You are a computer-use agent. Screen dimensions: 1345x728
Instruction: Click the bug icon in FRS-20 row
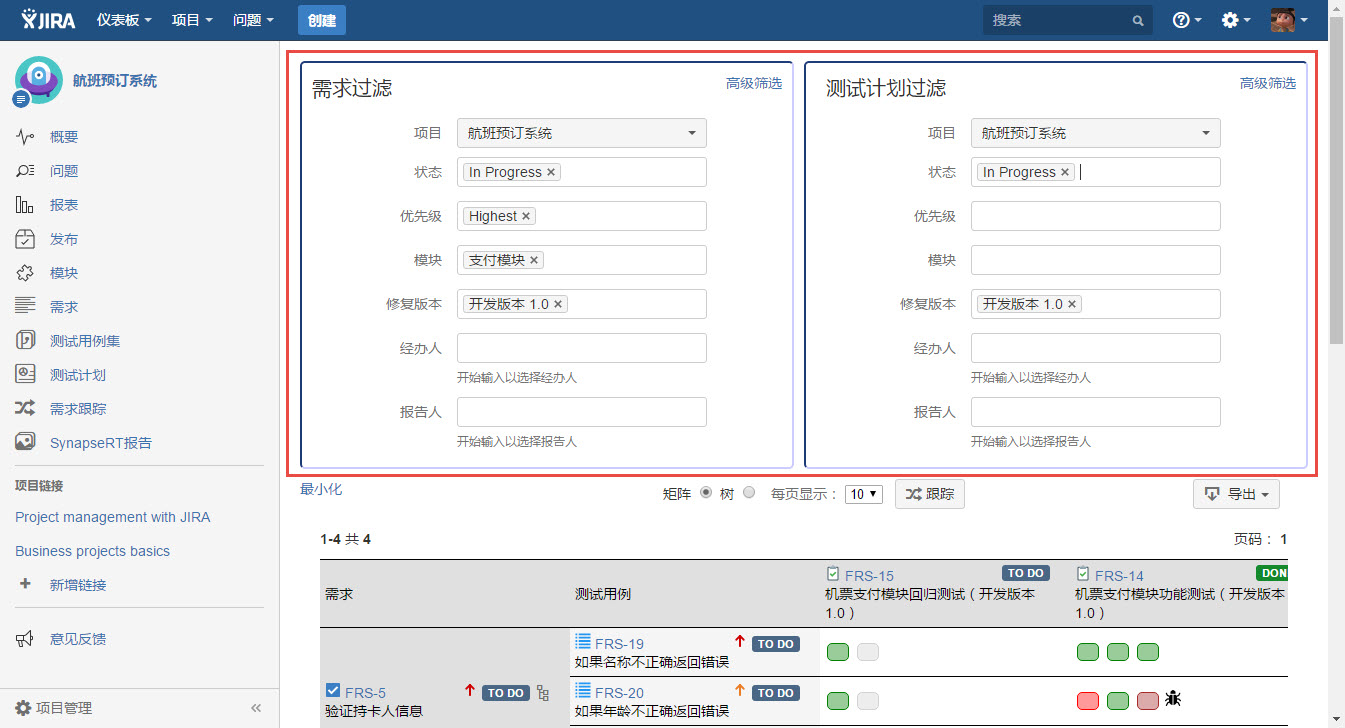1173,699
